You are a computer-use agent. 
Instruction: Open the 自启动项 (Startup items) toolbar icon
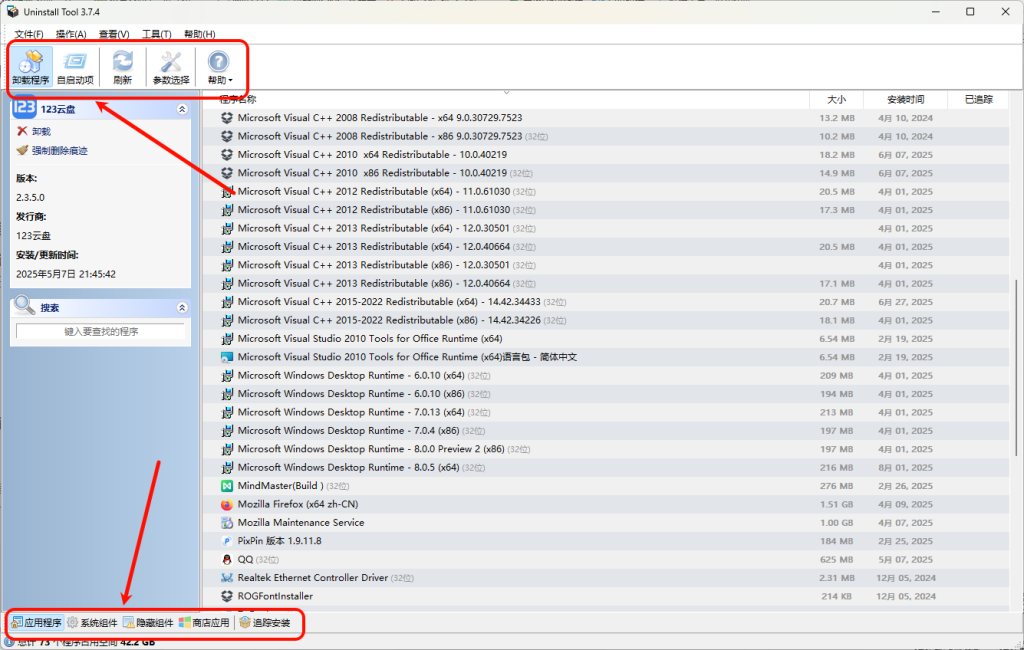point(75,67)
